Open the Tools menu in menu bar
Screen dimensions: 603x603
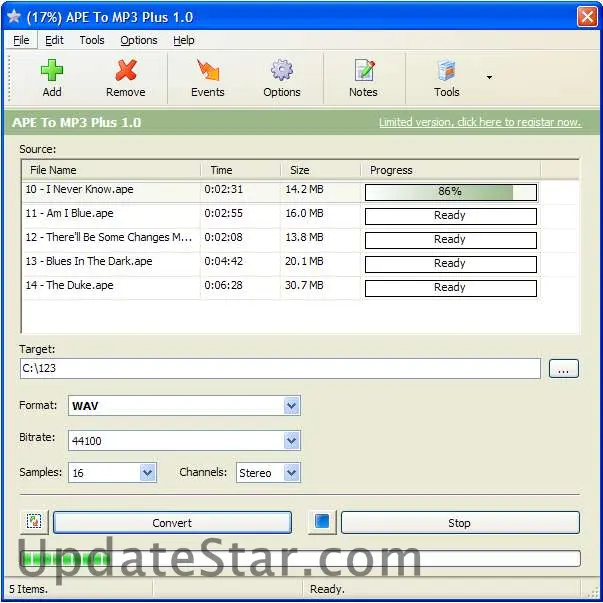click(x=92, y=40)
